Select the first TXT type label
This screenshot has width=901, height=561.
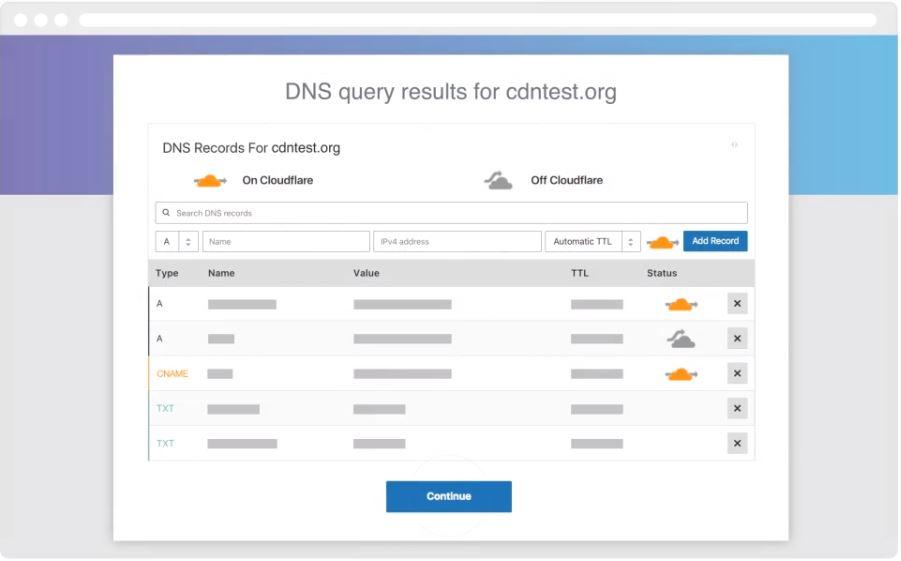pyautogui.click(x=165, y=409)
